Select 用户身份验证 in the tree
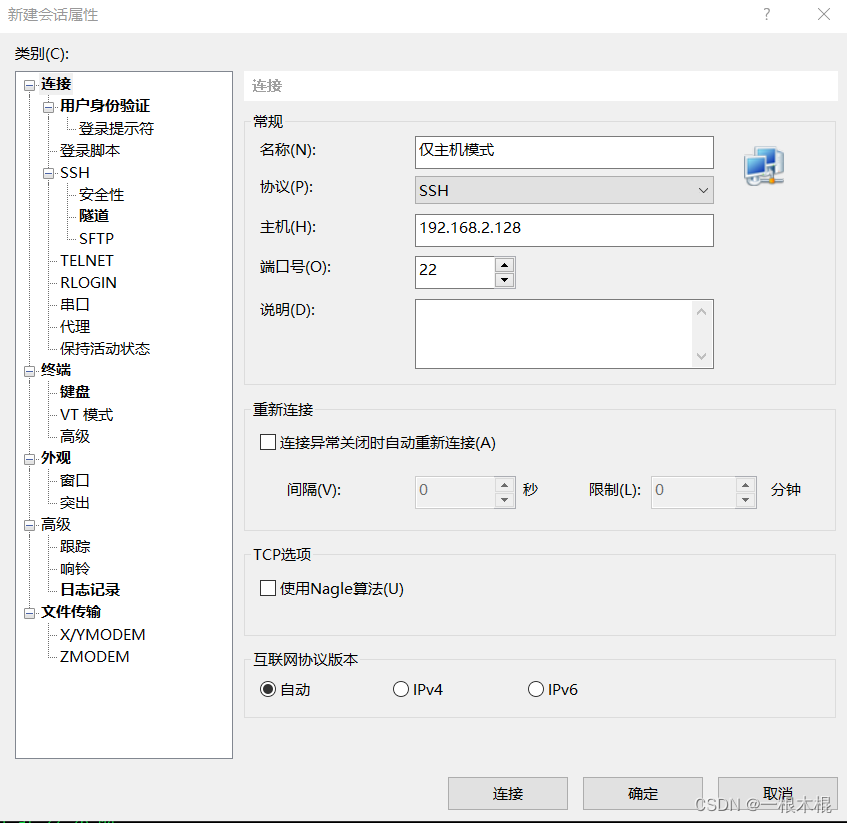847x823 pixels. [105, 106]
